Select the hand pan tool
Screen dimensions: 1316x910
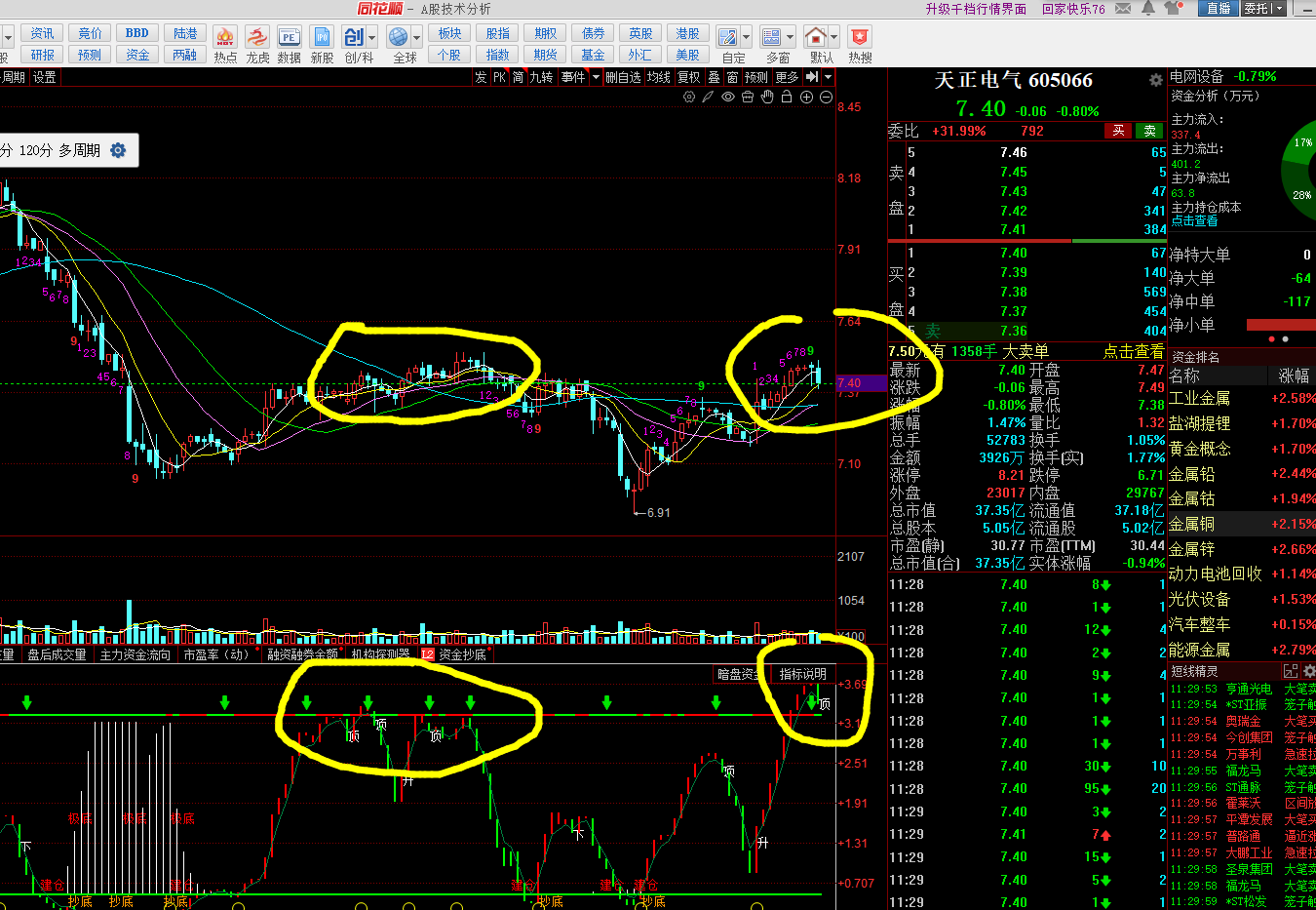pyautogui.click(x=767, y=97)
